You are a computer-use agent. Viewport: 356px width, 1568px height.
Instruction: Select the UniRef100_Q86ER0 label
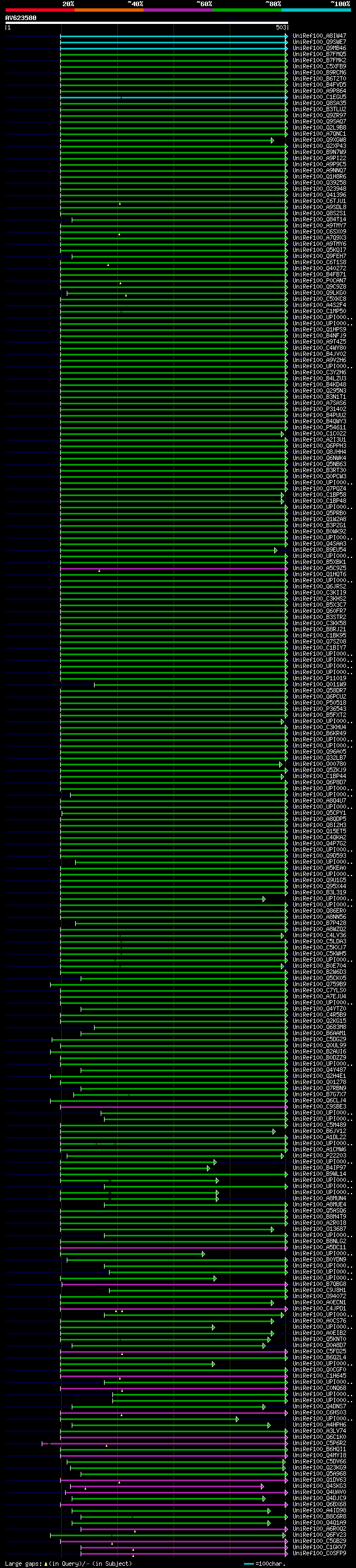point(319,911)
